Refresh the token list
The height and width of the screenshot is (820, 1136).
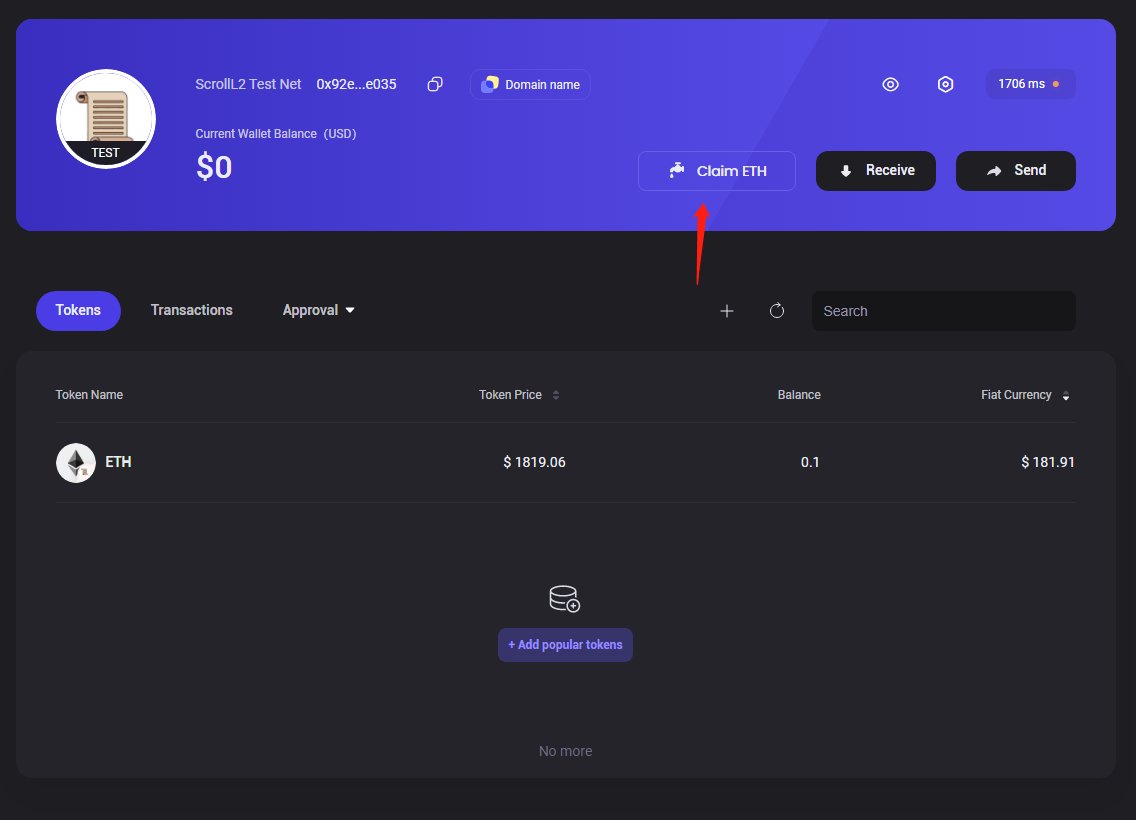point(777,311)
